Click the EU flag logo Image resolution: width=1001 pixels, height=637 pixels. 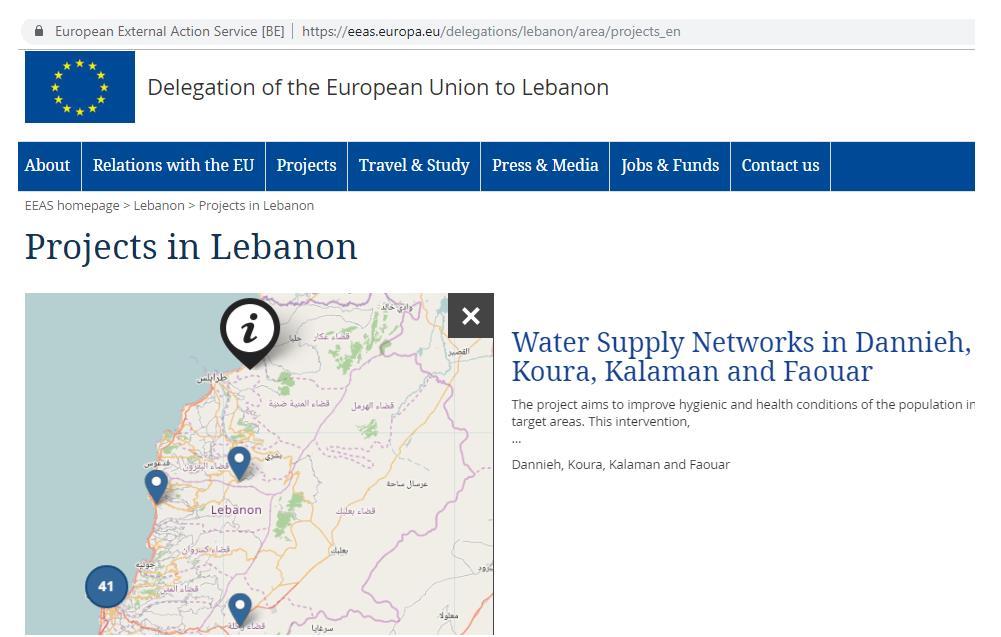pyautogui.click(x=80, y=87)
